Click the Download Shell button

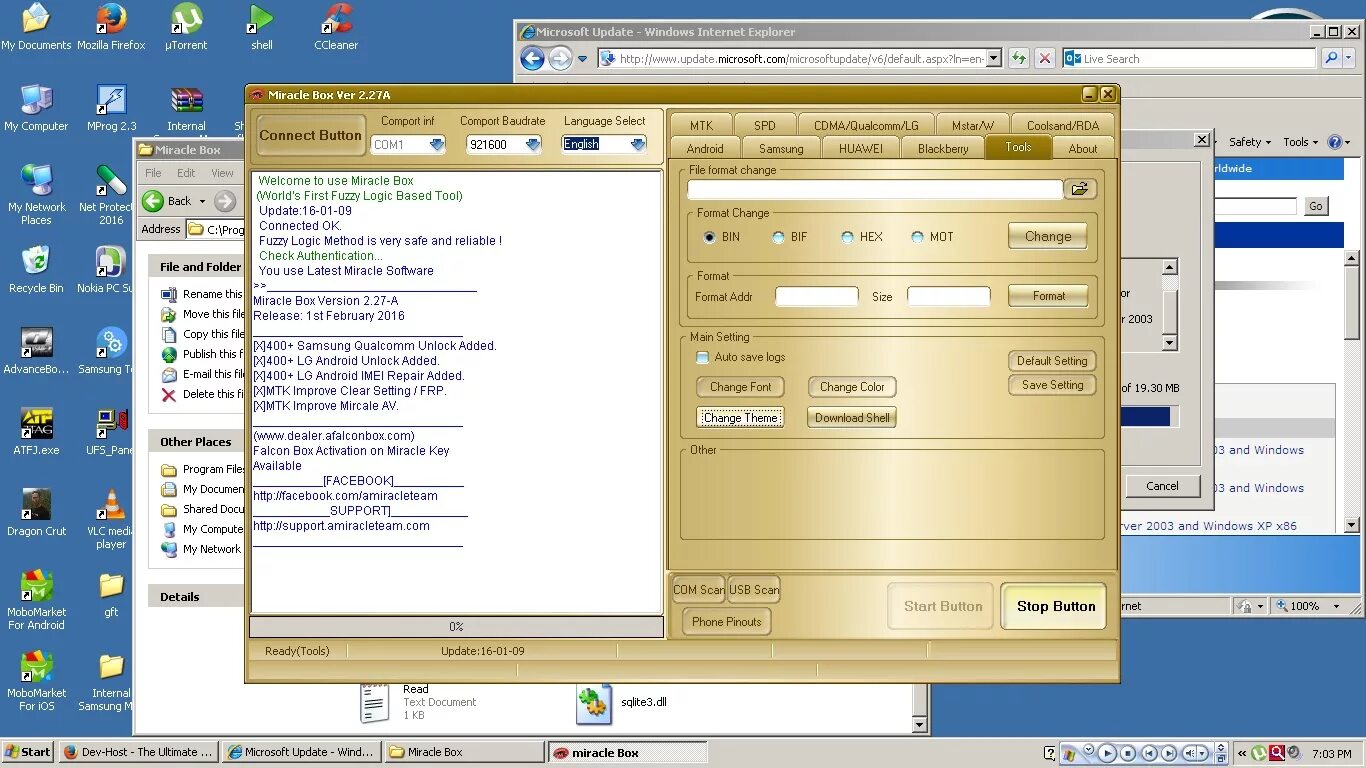tap(852, 418)
